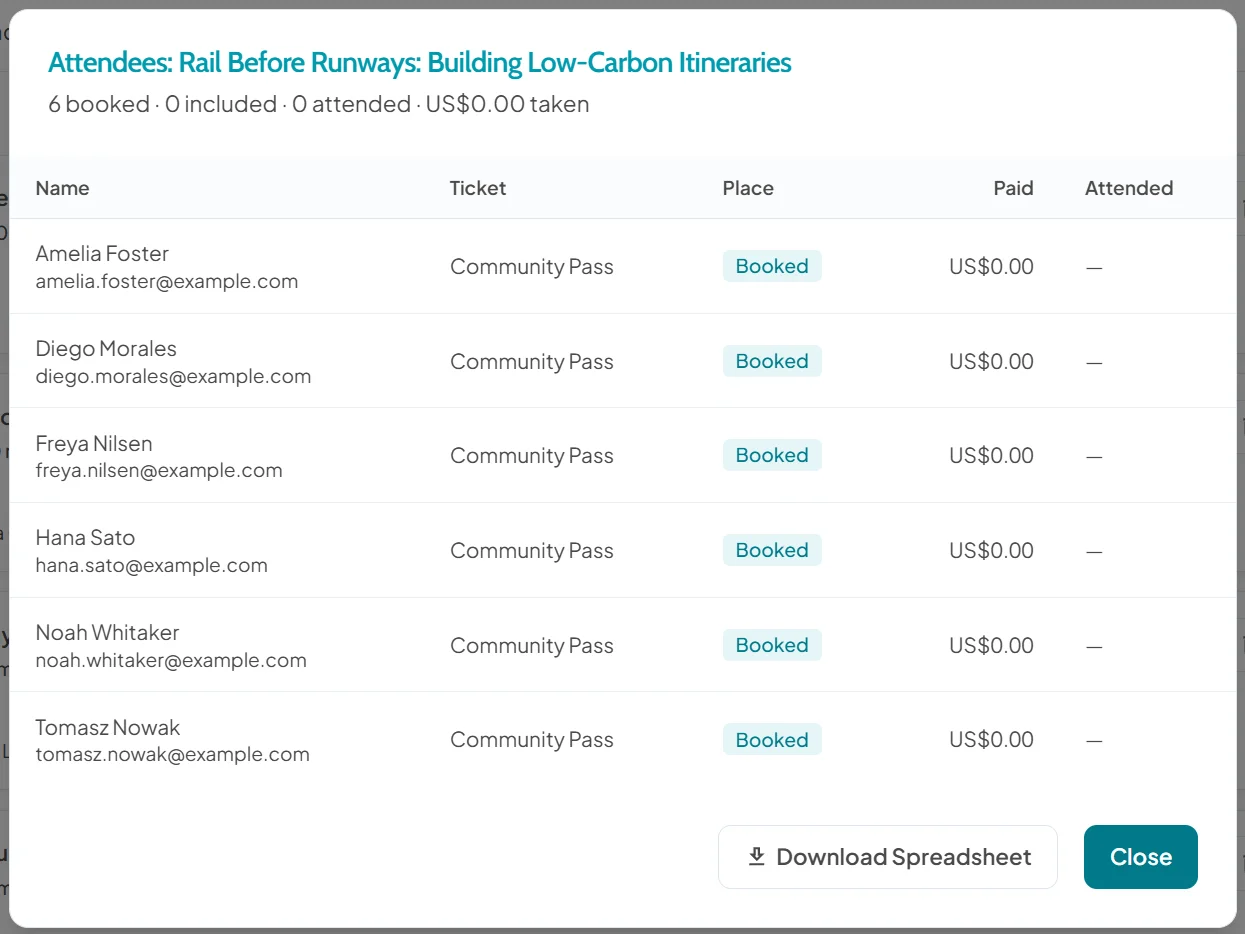Select the attendee name Freya Nilsen
The height and width of the screenshot is (934, 1245).
point(94,443)
